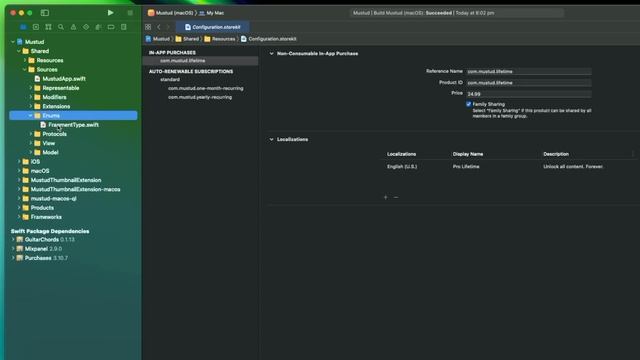This screenshot has height=360, width=640.
Task: Edit the Price field value 24.99
Action: click(529, 94)
